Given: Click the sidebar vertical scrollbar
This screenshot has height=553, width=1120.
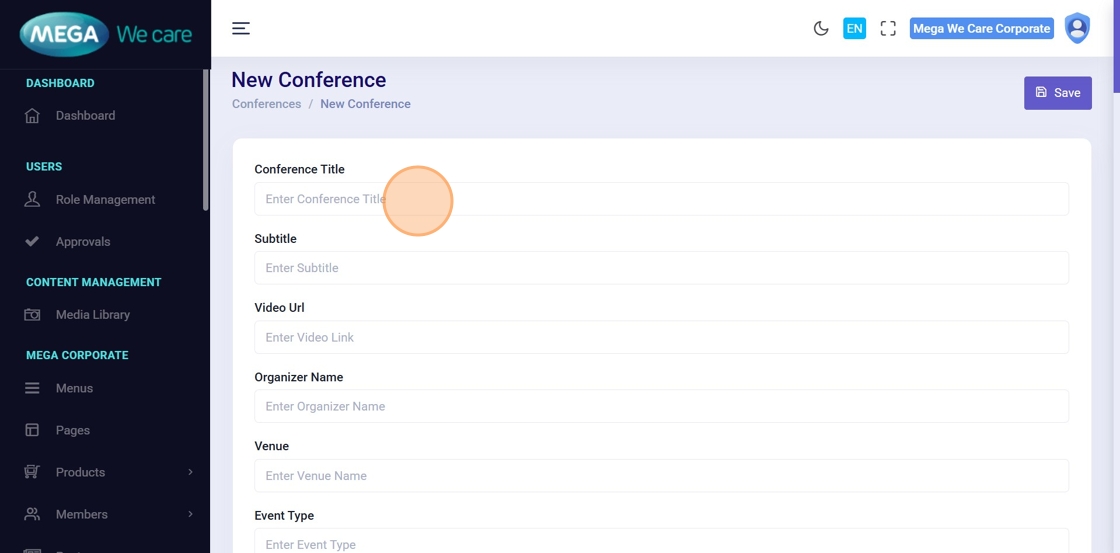Looking at the screenshot, I should click(206, 140).
